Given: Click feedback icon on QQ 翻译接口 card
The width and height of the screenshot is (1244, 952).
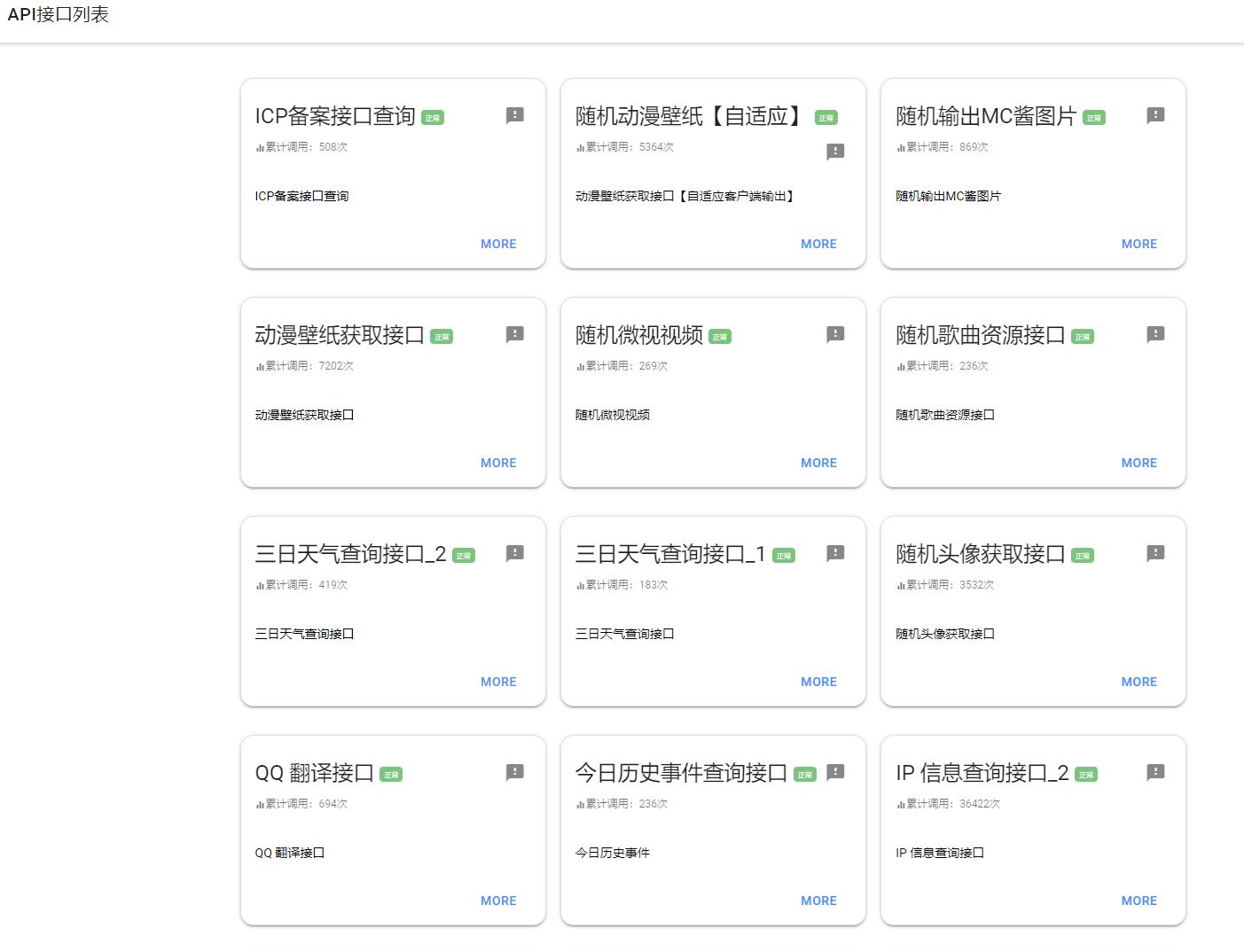Looking at the screenshot, I should click(x=515, y=772).
